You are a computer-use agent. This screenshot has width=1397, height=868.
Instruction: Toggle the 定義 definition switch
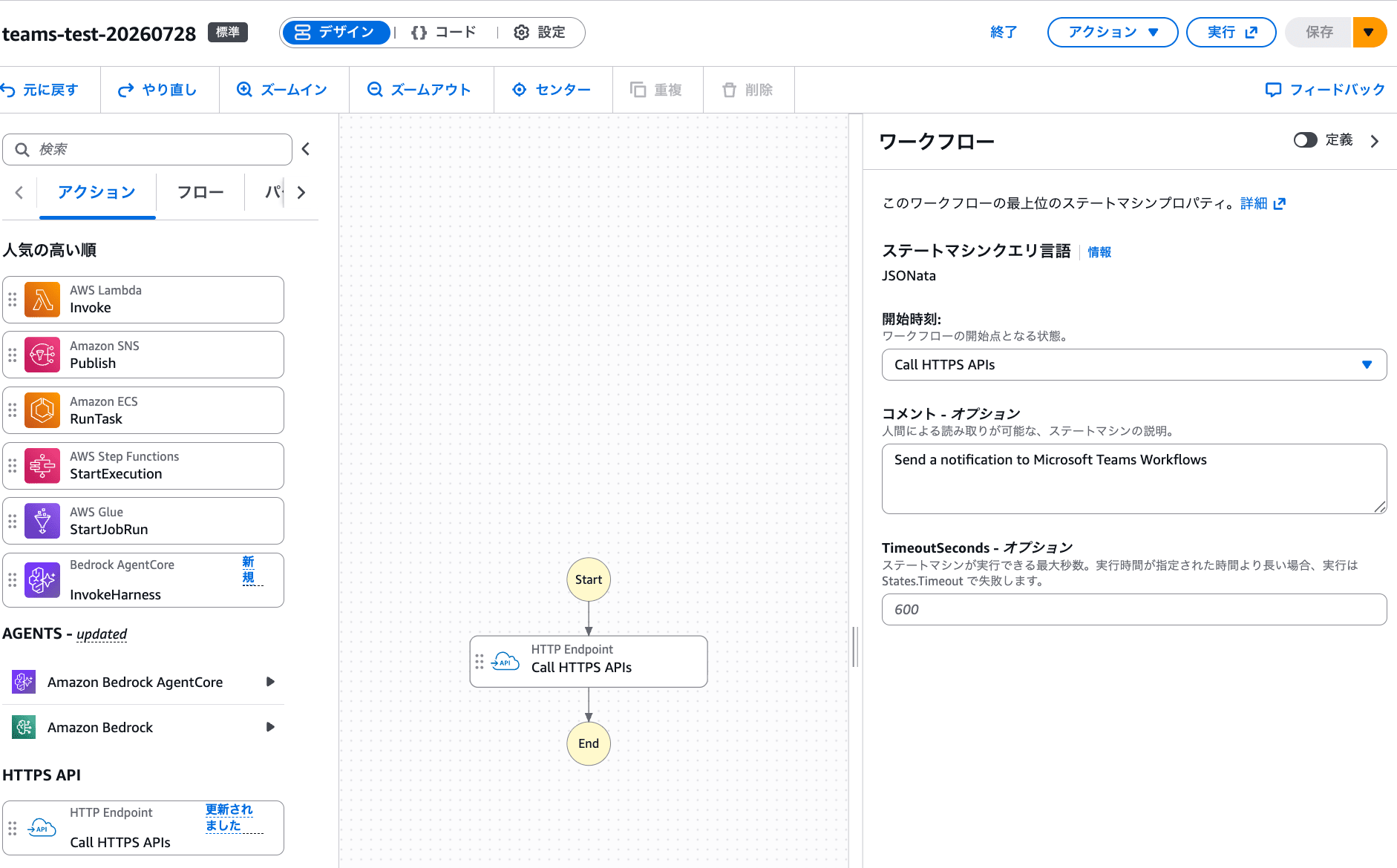[1305, 140]
